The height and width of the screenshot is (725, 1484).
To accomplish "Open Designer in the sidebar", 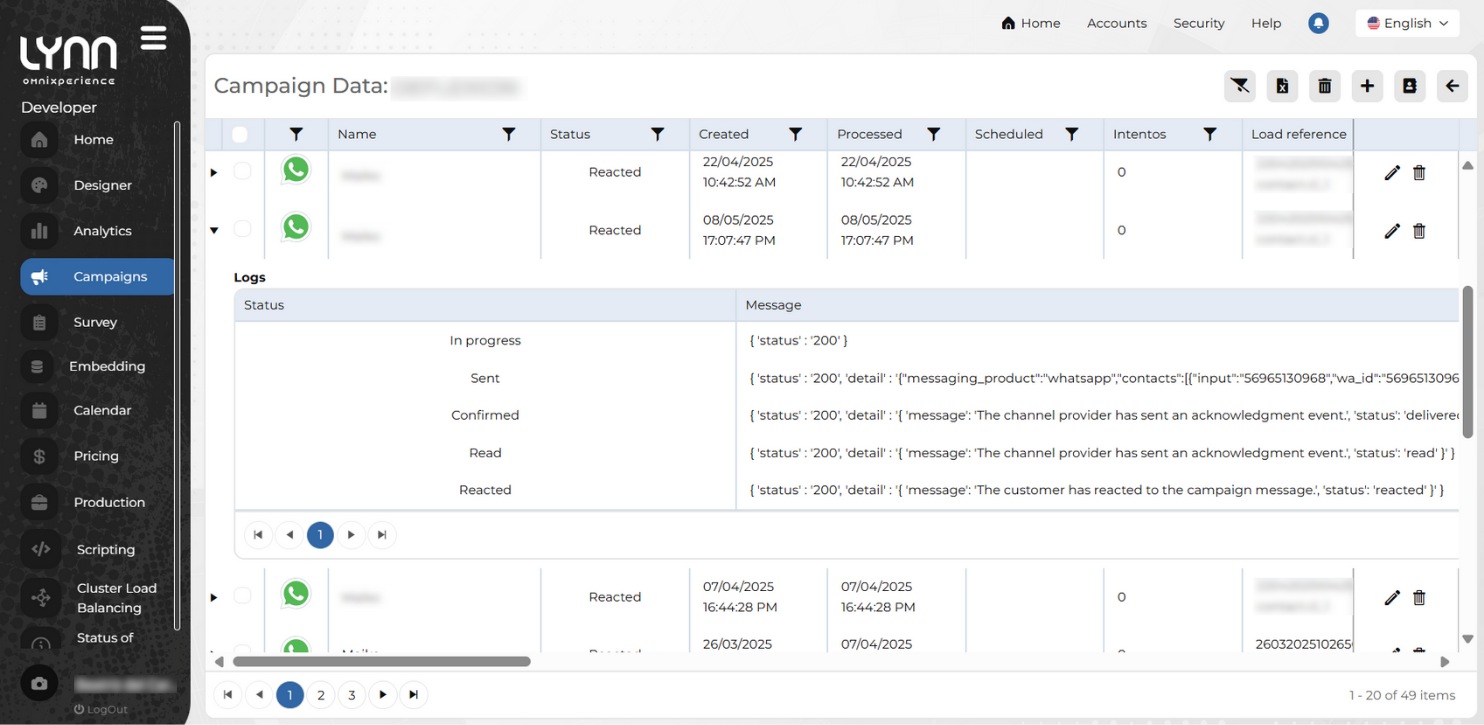I will point(97,185).
